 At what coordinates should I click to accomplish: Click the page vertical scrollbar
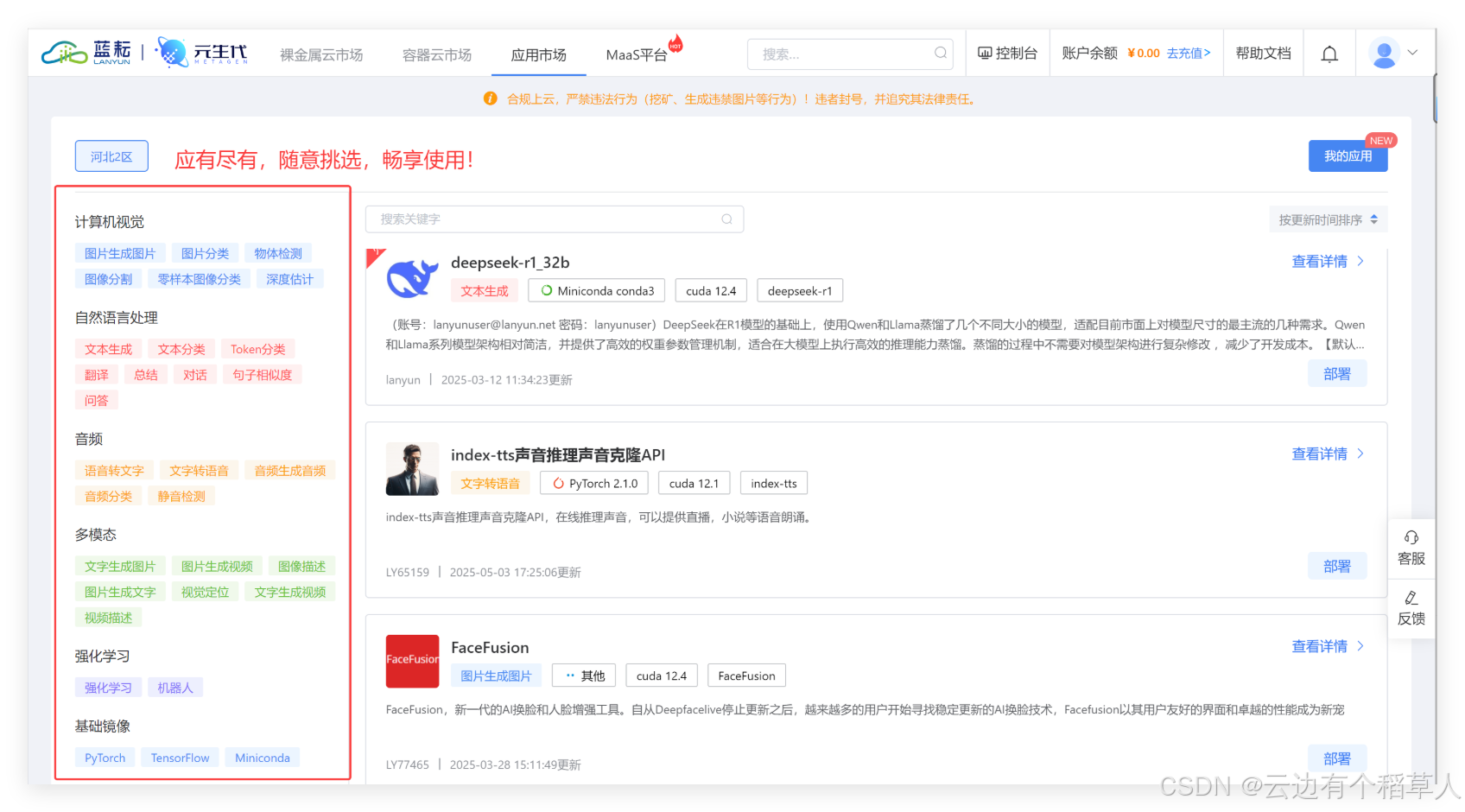coord(1435,99)
